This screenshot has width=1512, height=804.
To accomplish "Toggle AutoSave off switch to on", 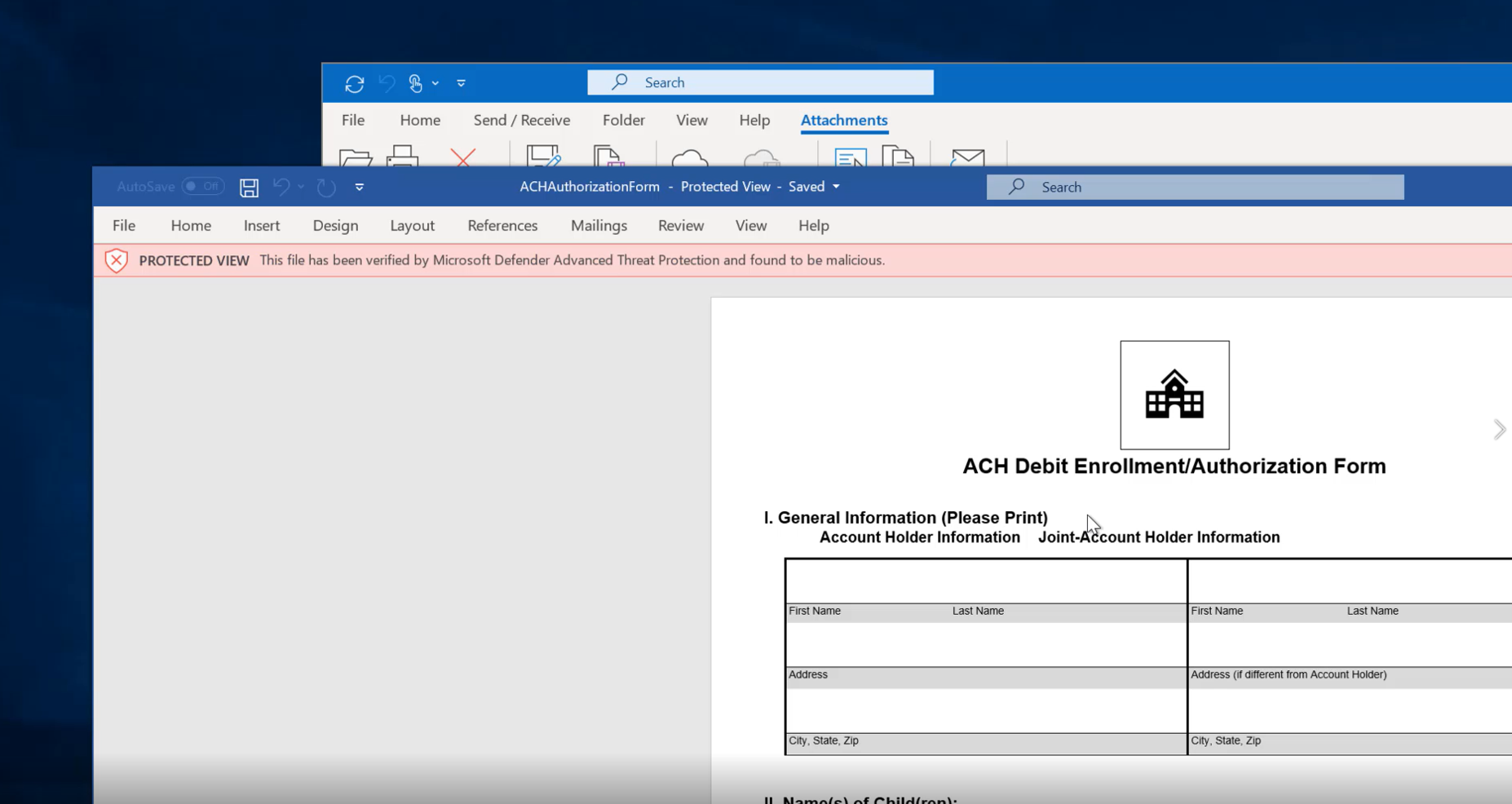I will tap(201, 186).
